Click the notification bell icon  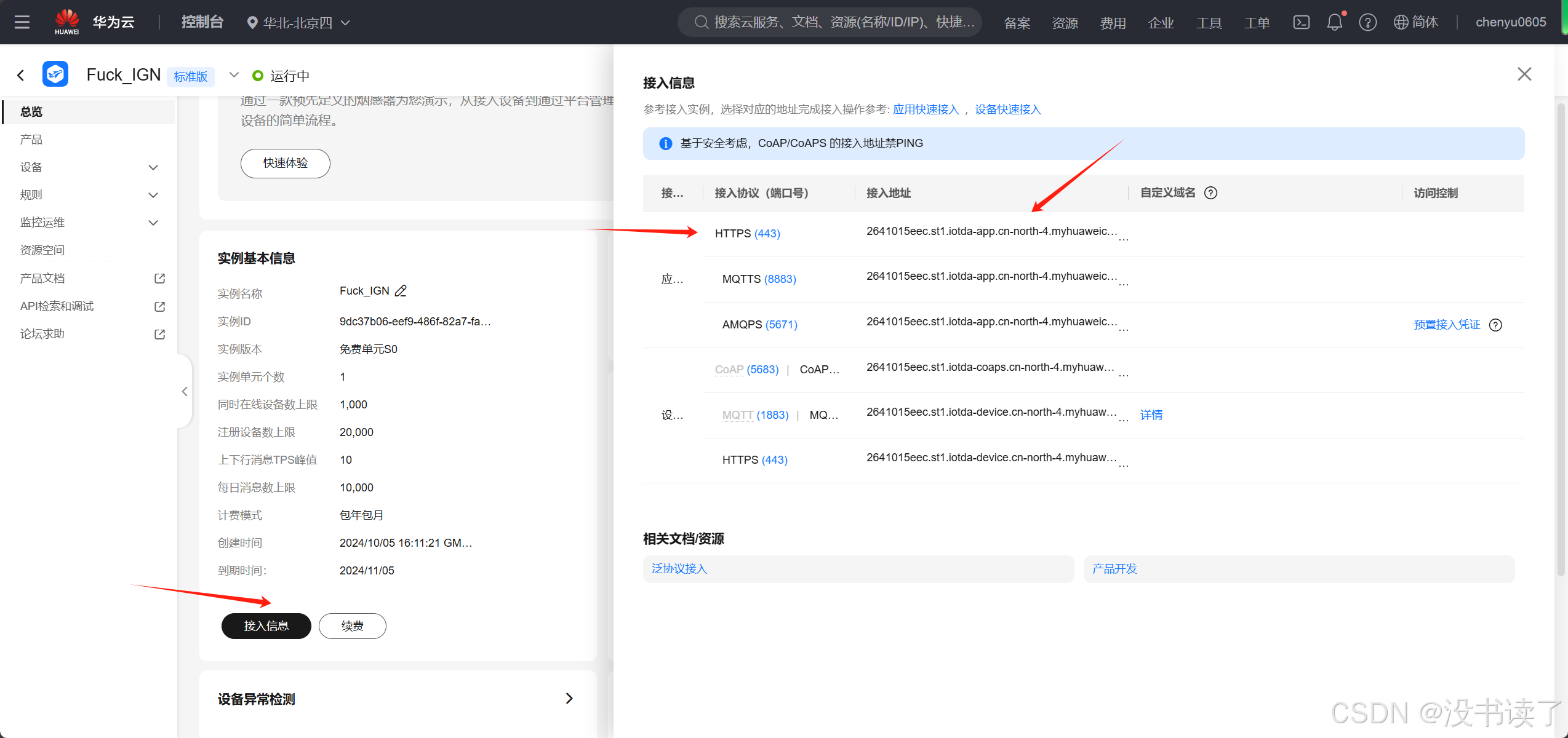click(1334, 23)
